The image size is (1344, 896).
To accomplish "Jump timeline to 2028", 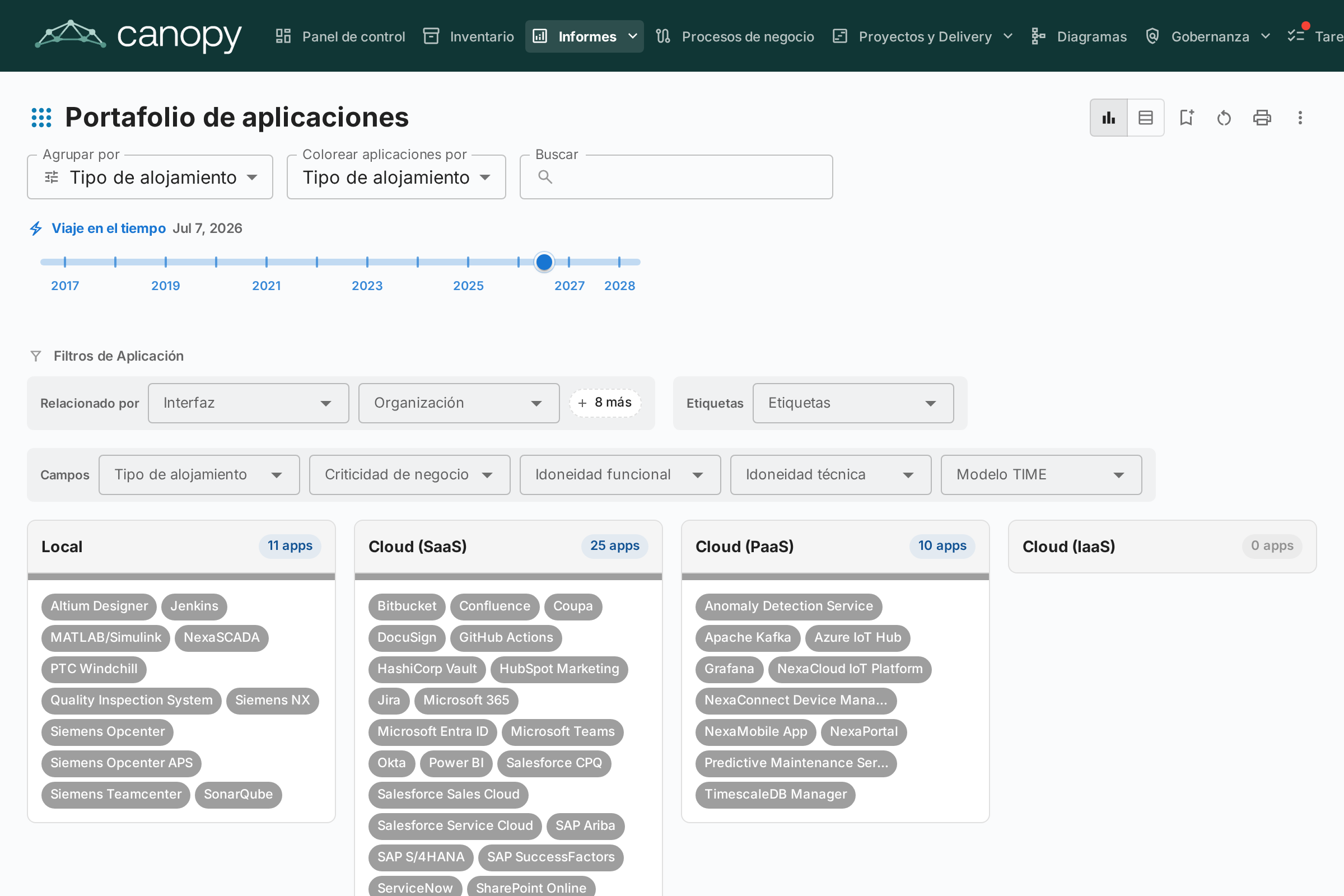I will tap(620, 286).
